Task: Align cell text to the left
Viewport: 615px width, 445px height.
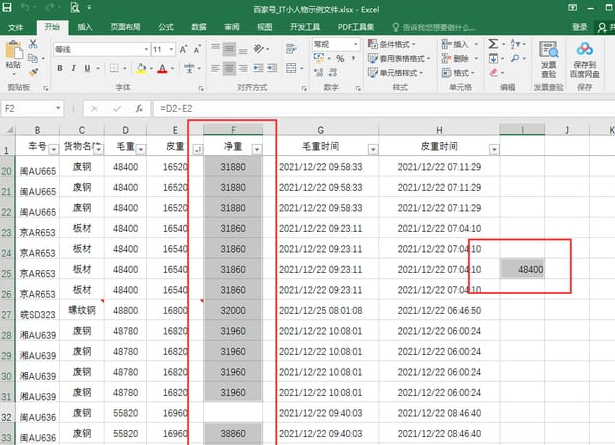Action: [x=215, y=69]
